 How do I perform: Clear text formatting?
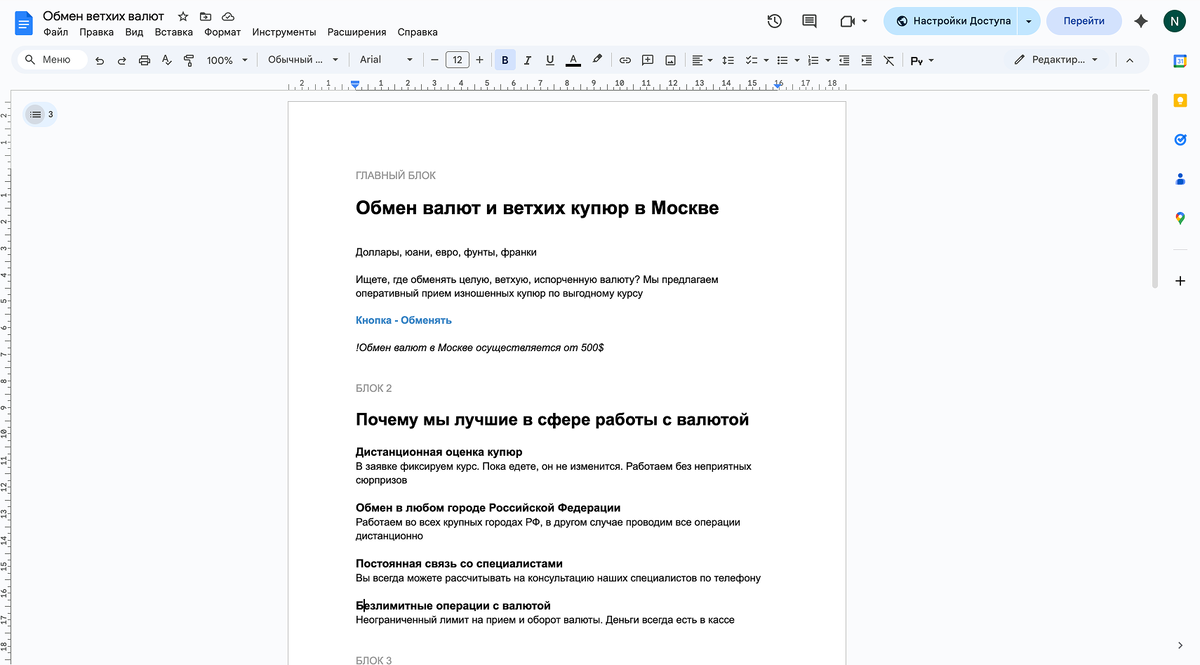pyautogui.click(x=889, y=60)
